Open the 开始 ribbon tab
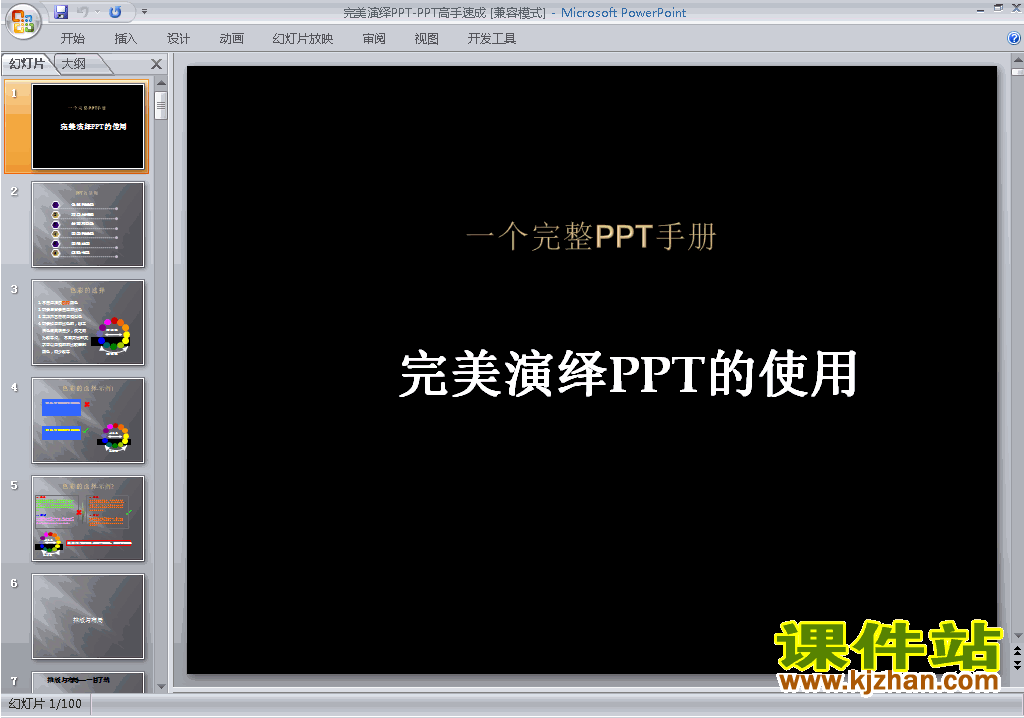The height and width of the screenshot is (718, 1024). [x=72, y=39]
